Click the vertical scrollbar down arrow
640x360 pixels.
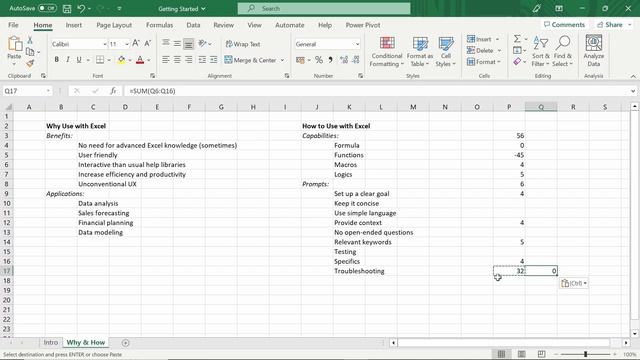coord(634,333)
